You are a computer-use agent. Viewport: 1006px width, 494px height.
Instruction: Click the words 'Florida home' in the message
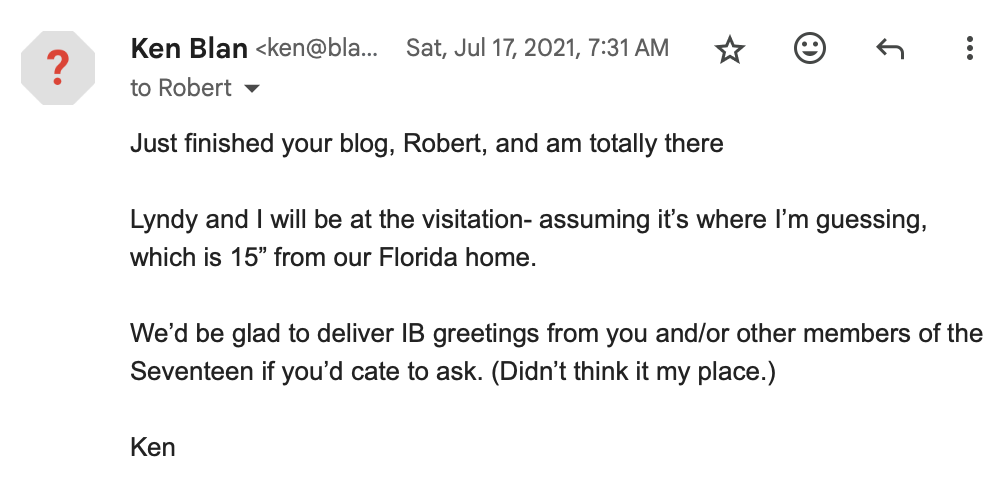point(457,258)
